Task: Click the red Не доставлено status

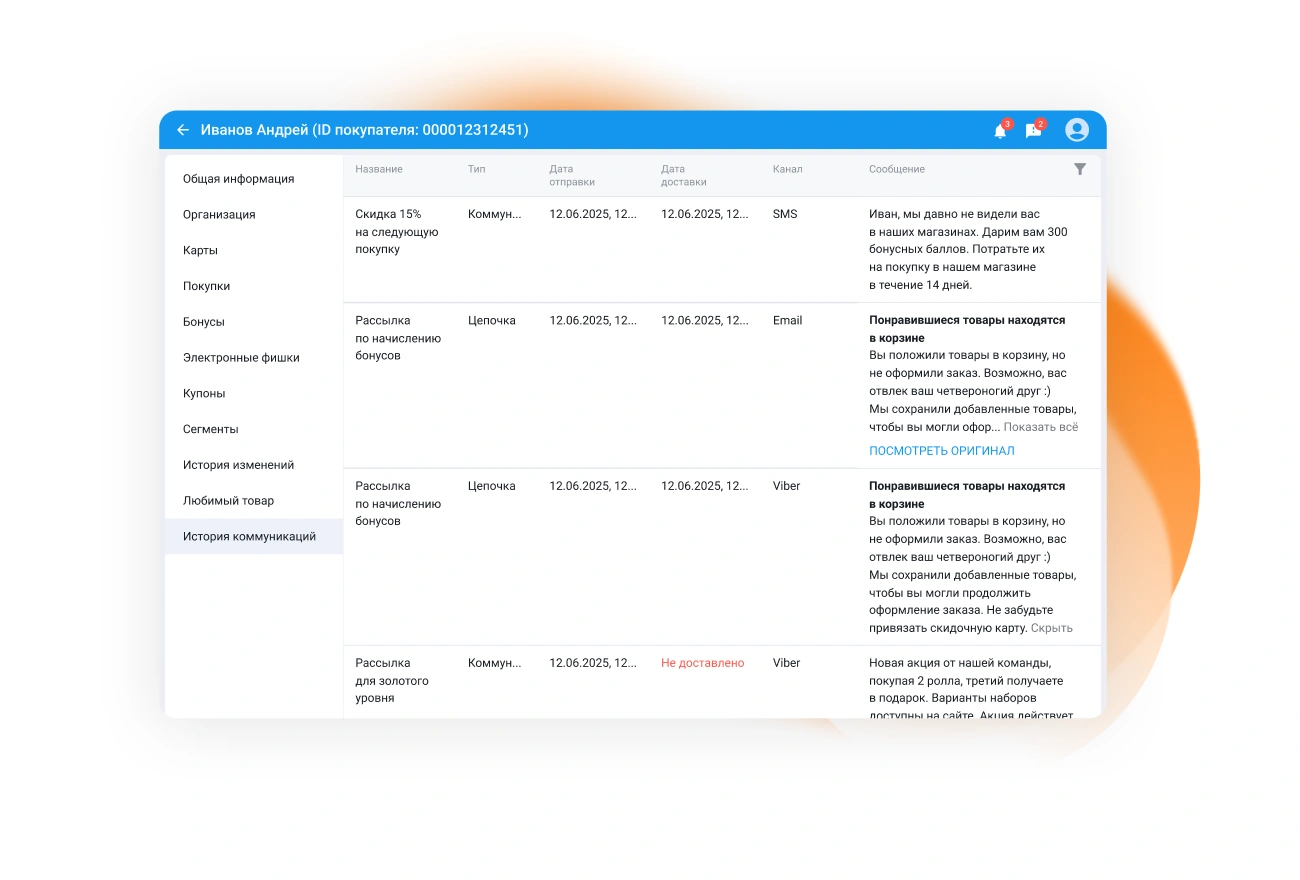Action: coord(702,663)
